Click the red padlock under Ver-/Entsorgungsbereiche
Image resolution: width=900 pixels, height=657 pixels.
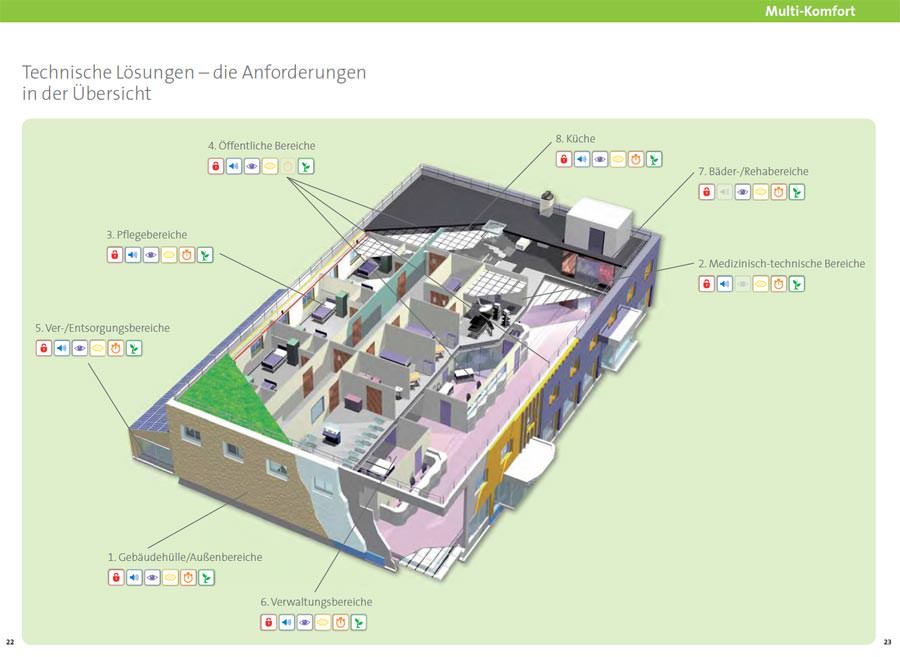(x=44, y=348)
